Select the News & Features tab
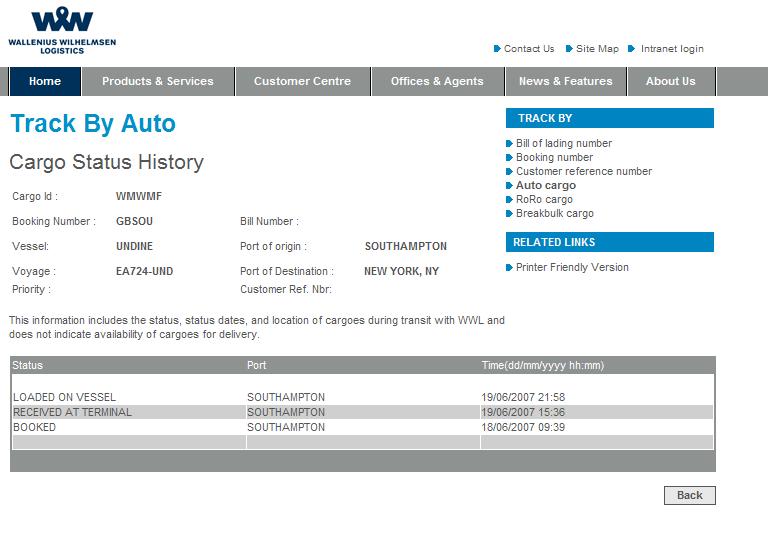The height and width of the screenshot is (553, 768). point(566,81)
